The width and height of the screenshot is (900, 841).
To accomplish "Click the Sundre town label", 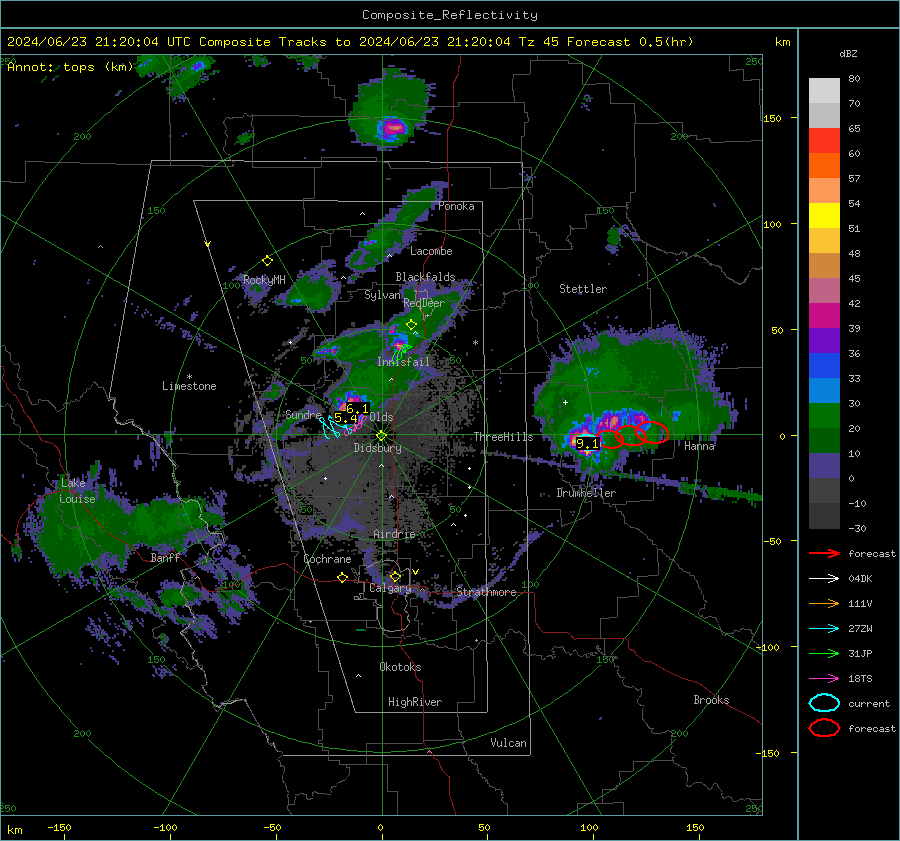I will click(303, 414).
